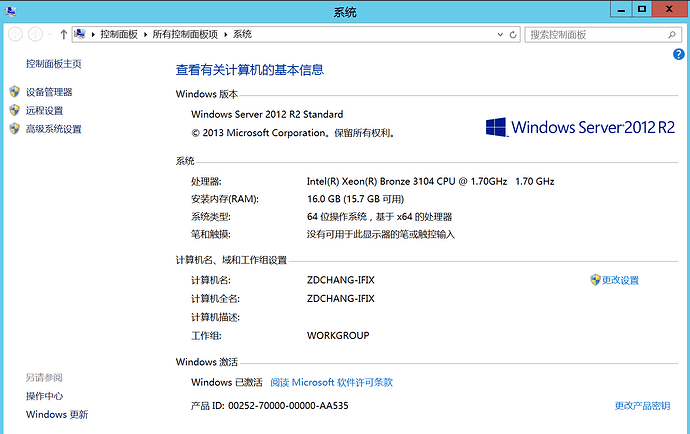Click the refresh button in address bar
The width and height of the screenshot is (690, 434).
(x=514, y=34)
